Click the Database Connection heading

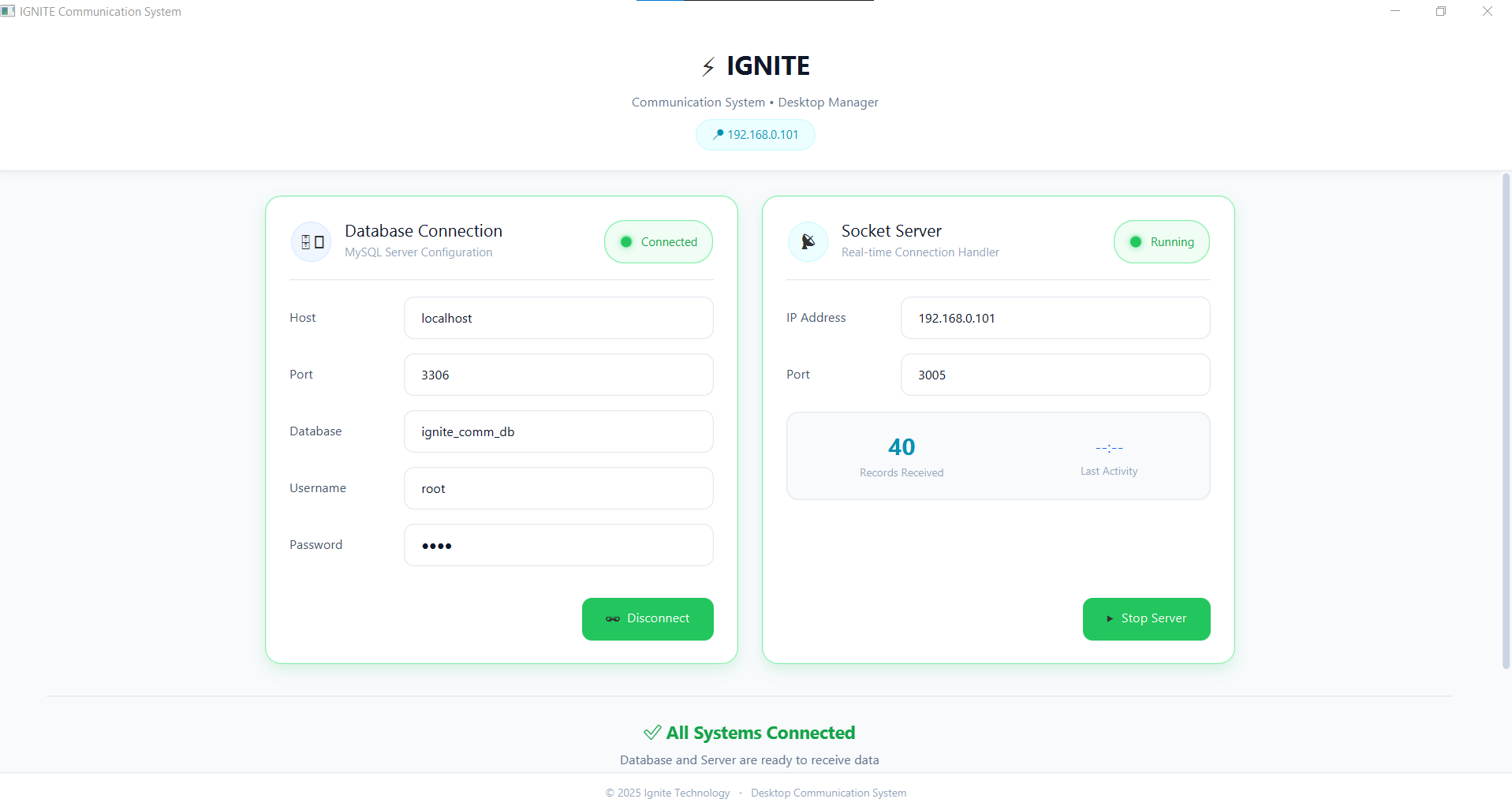pos(424,231)
